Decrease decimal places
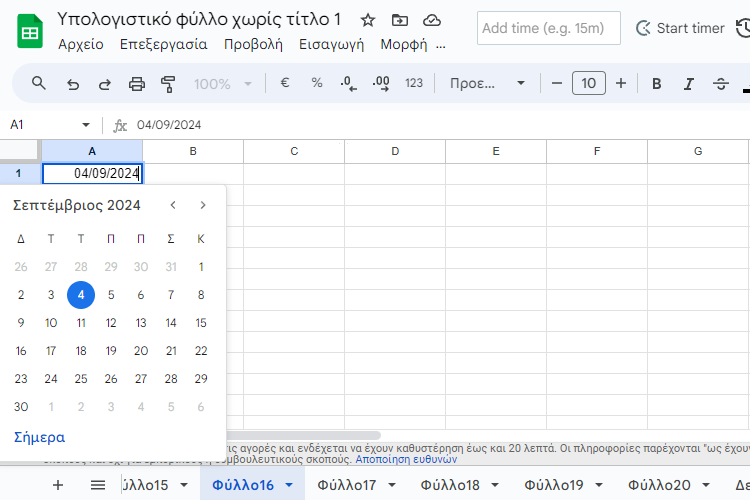 pyautogui.click(x=349, y=84)
